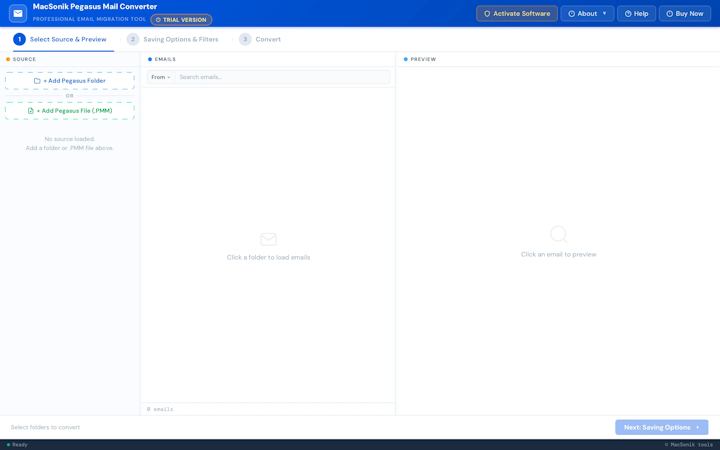720x450 pixels.
Task: Click the 'No source loaded.' message
Action: [70, 139]
